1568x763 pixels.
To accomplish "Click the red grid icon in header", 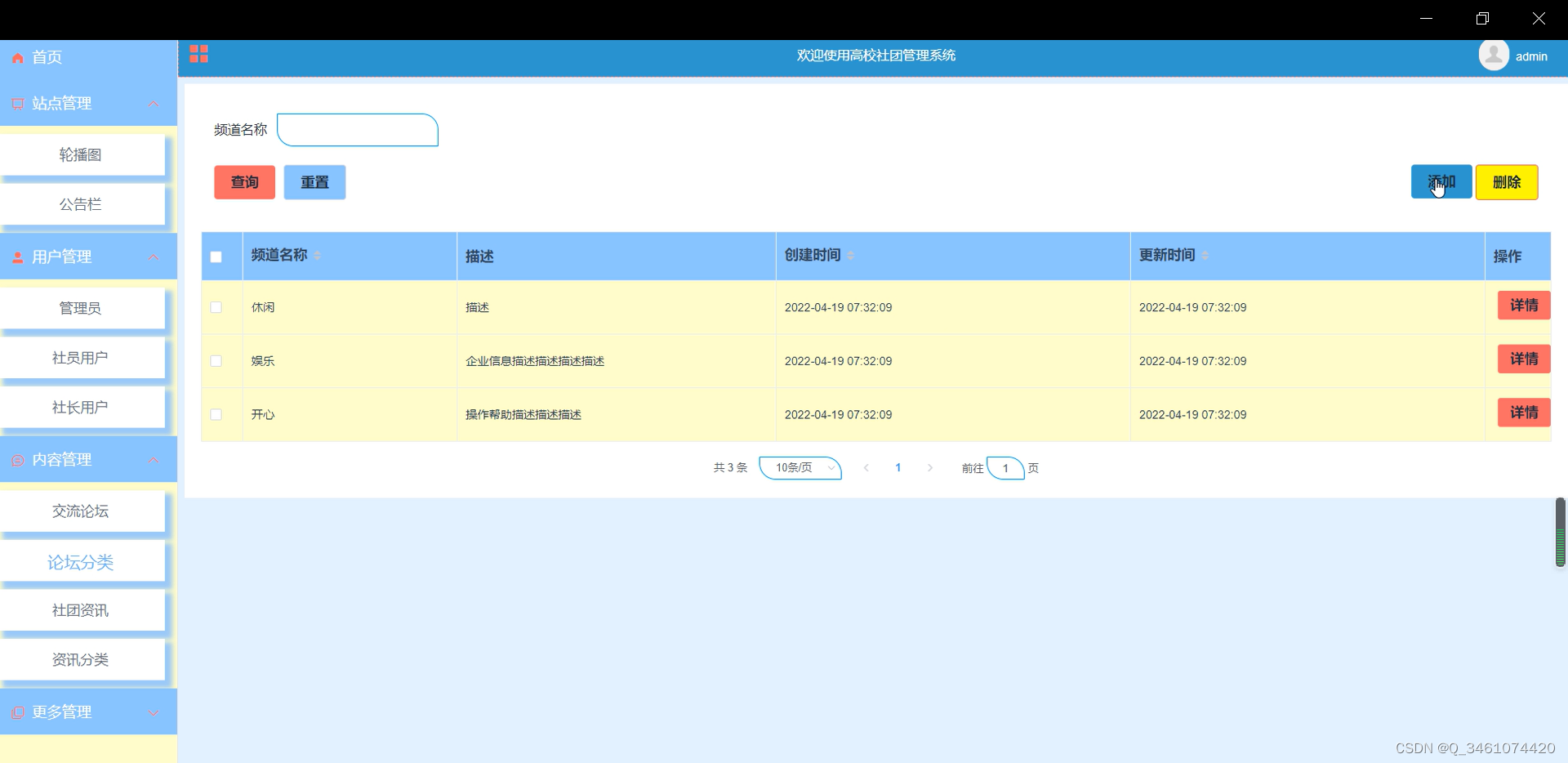I will tap(198, 54).
